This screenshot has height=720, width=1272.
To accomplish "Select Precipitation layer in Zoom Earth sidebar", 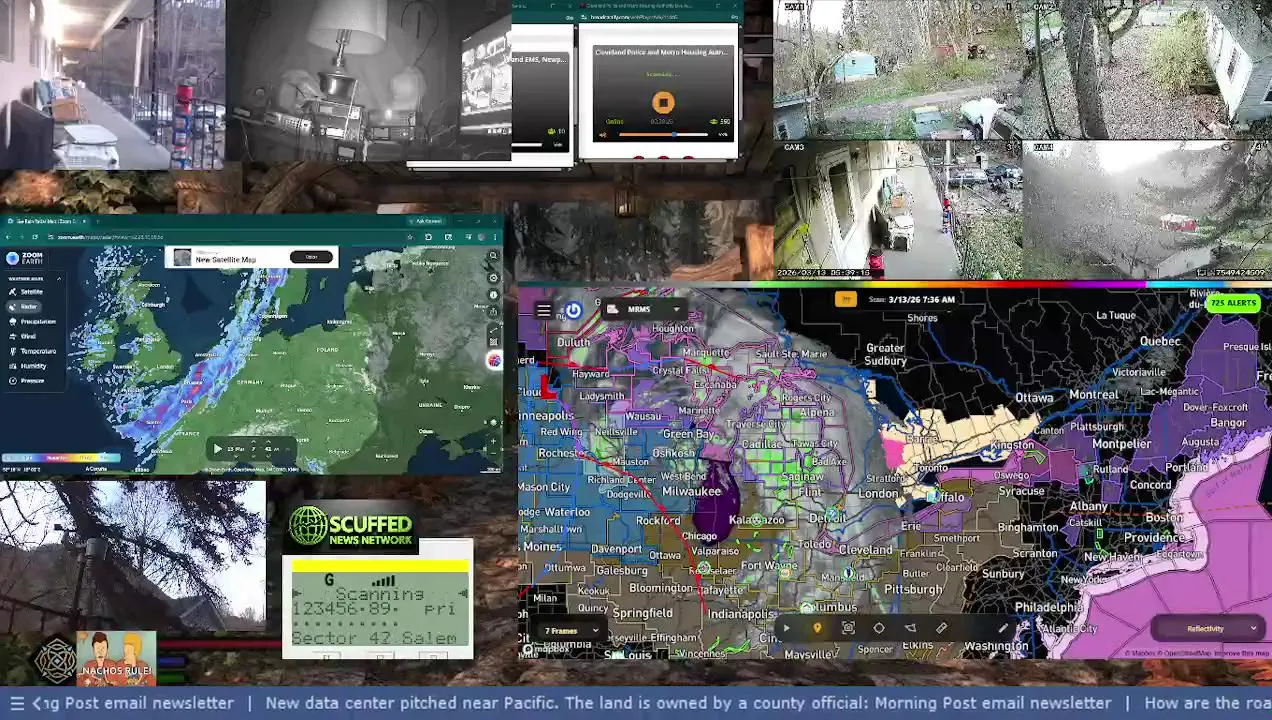I will click(x=33, y=321).
